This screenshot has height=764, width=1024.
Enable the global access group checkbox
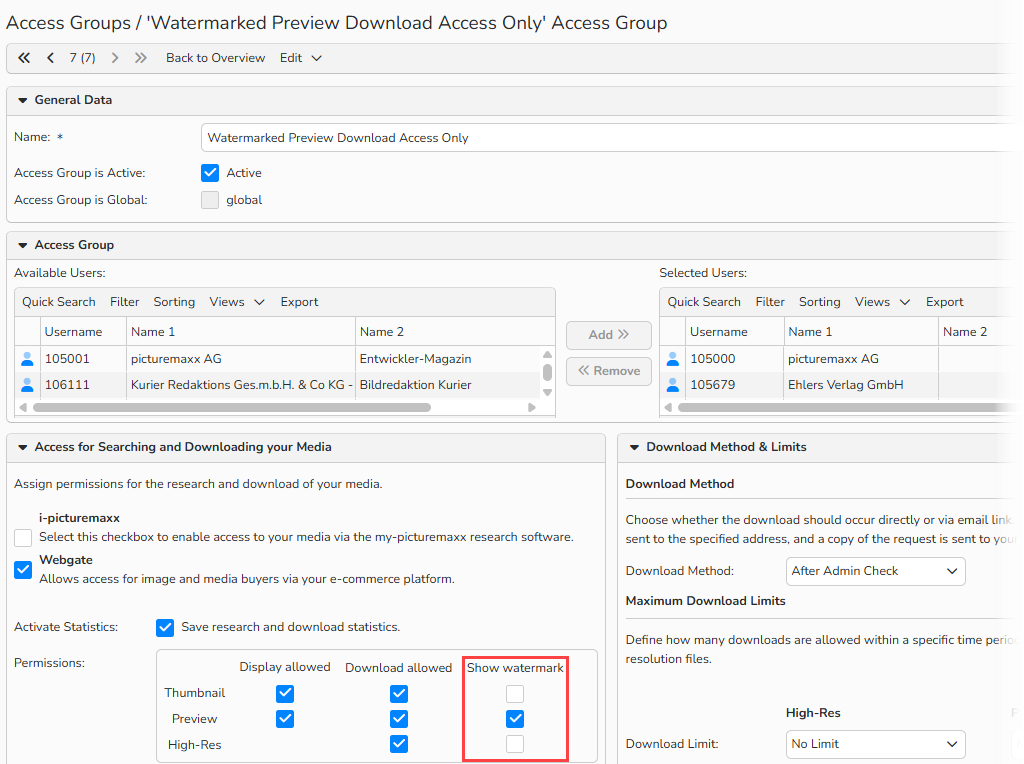click(210, 200)
